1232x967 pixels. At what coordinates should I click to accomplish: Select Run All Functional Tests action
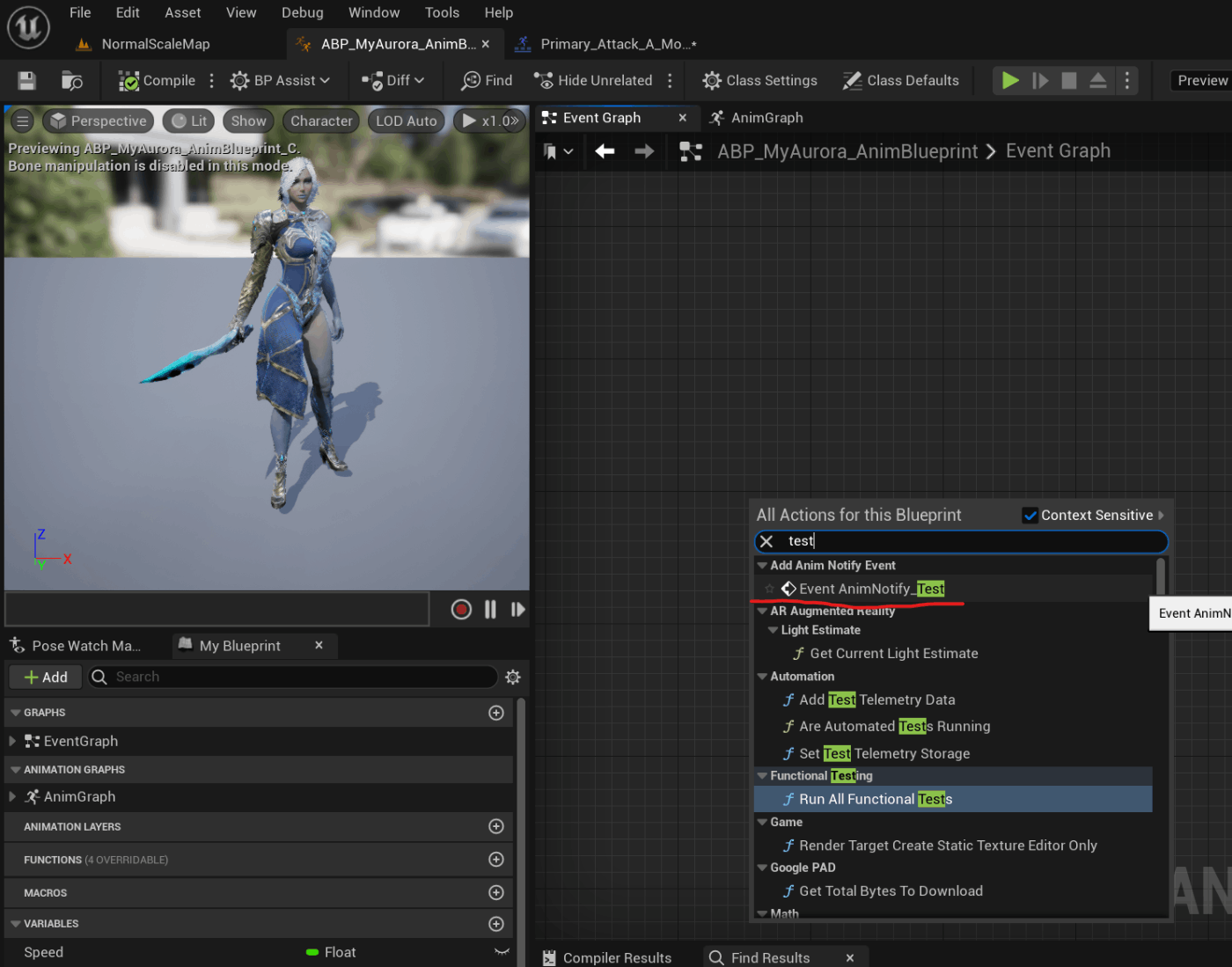(x=953, y=799)
